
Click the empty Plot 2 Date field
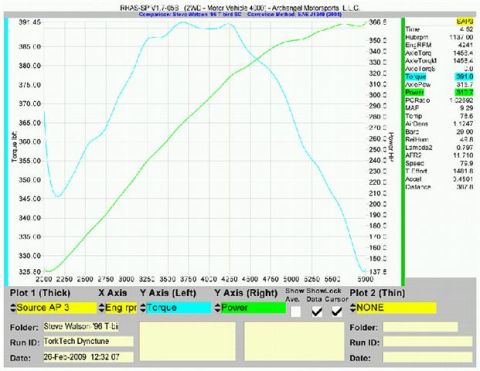(x=428, y=357)
